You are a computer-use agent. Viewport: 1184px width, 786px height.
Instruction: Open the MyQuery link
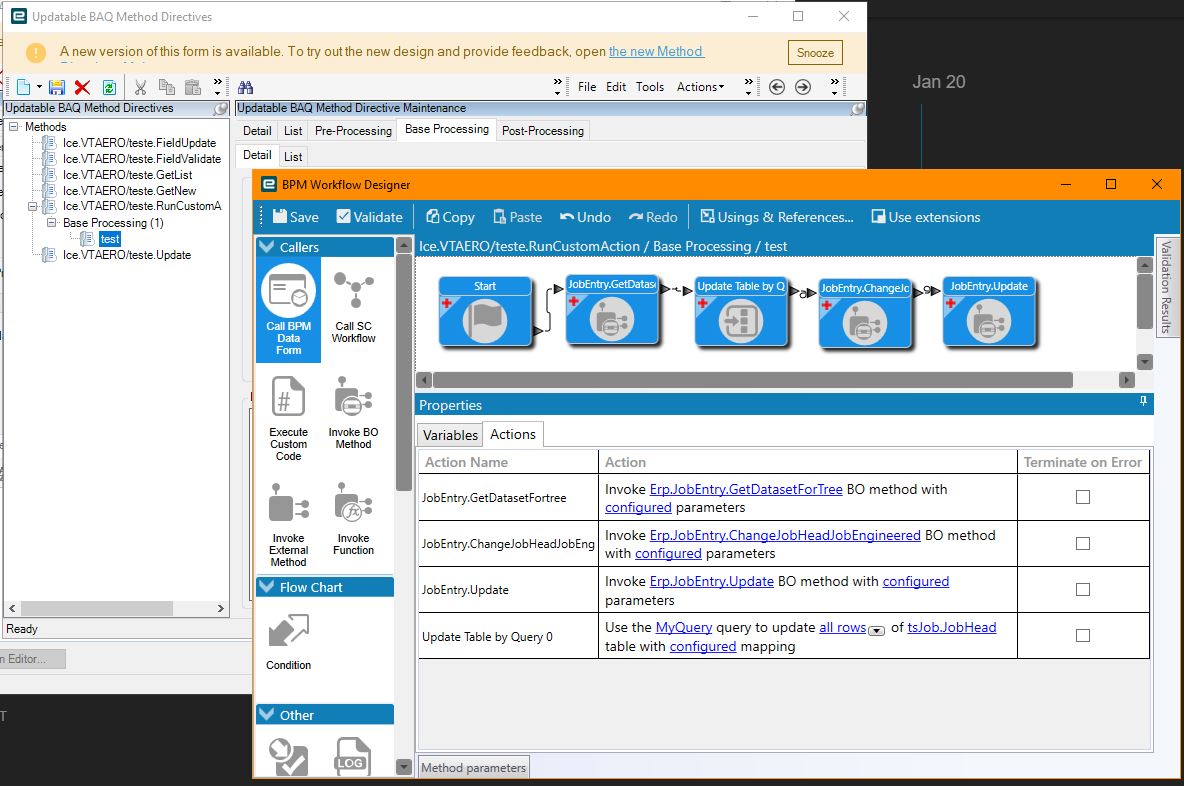(683, 627)
